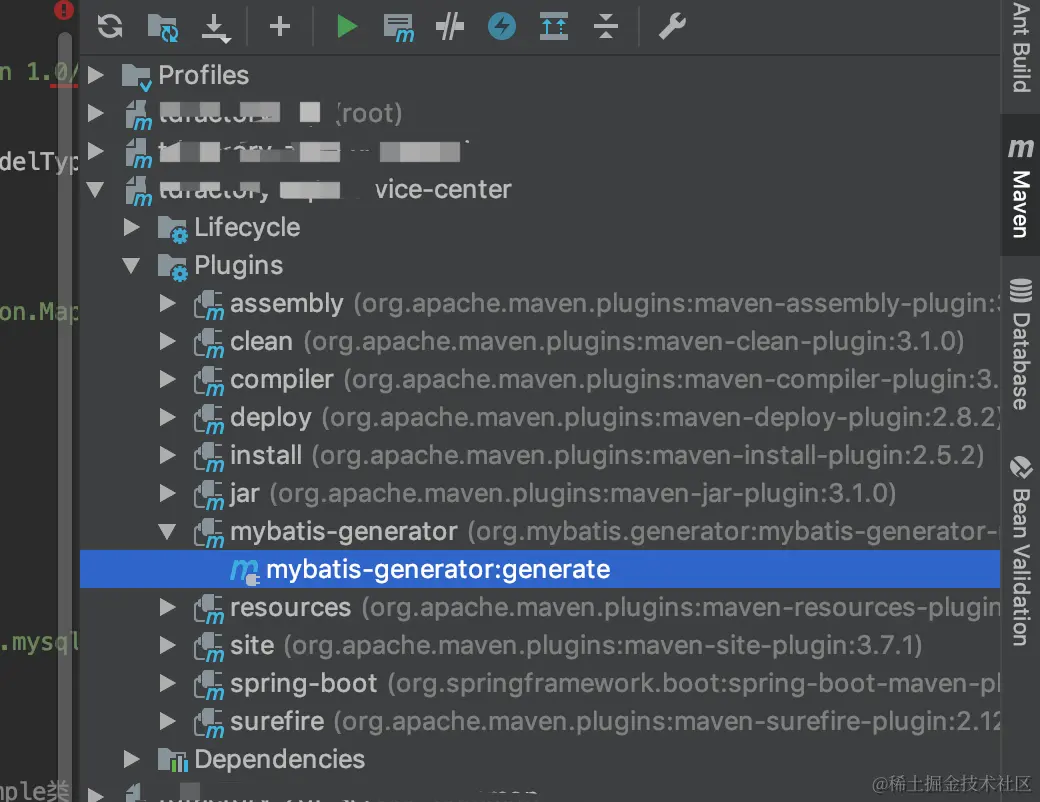Image resolution: width=1040 pixels, height=802 pixels.
Task: Select Maven tool window tab
Action: [1021, 185]
